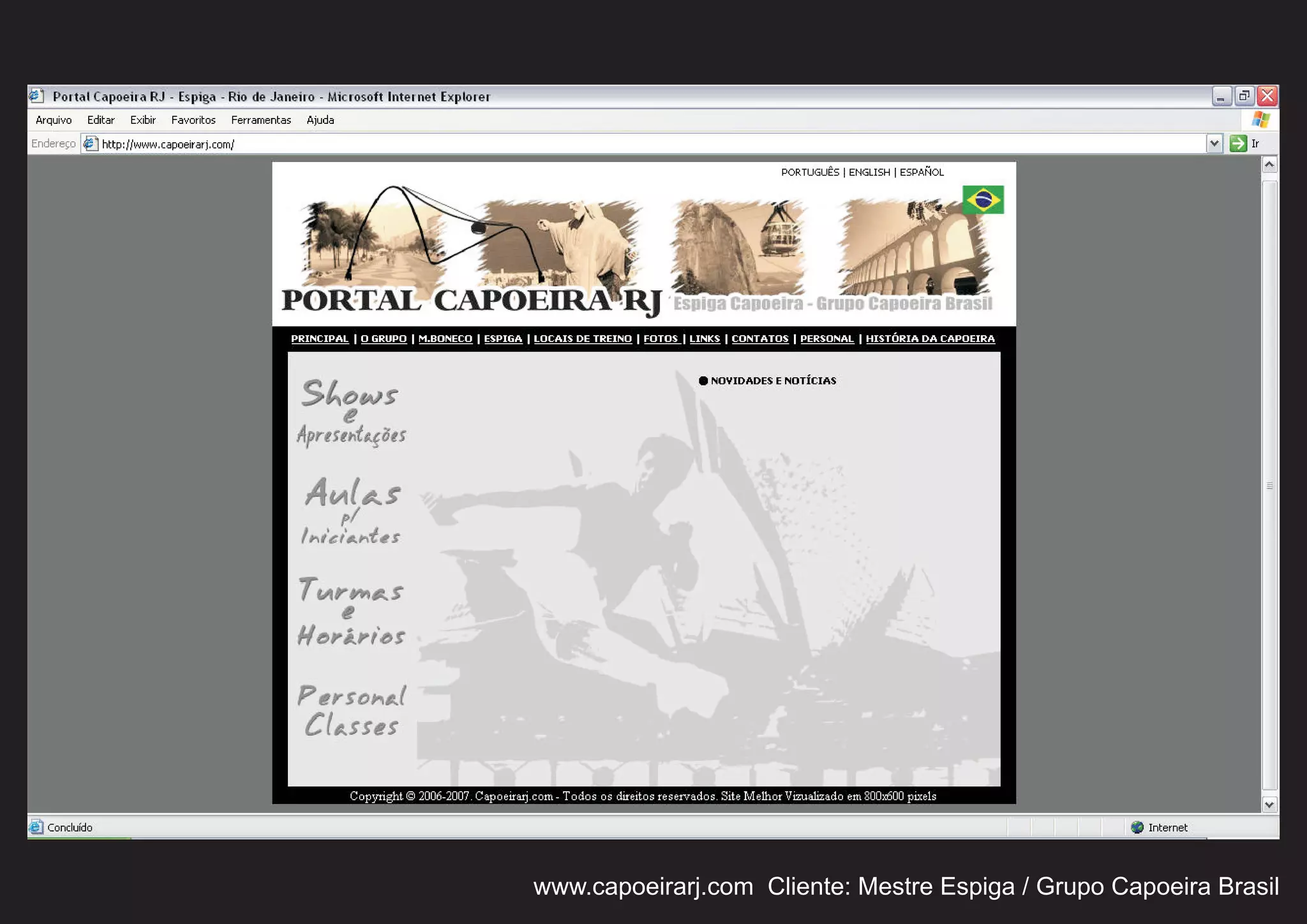This screenshot has height=924, width=1307.
Task: Expand the address bar dropdown arrow
Action: point(1214,144)
